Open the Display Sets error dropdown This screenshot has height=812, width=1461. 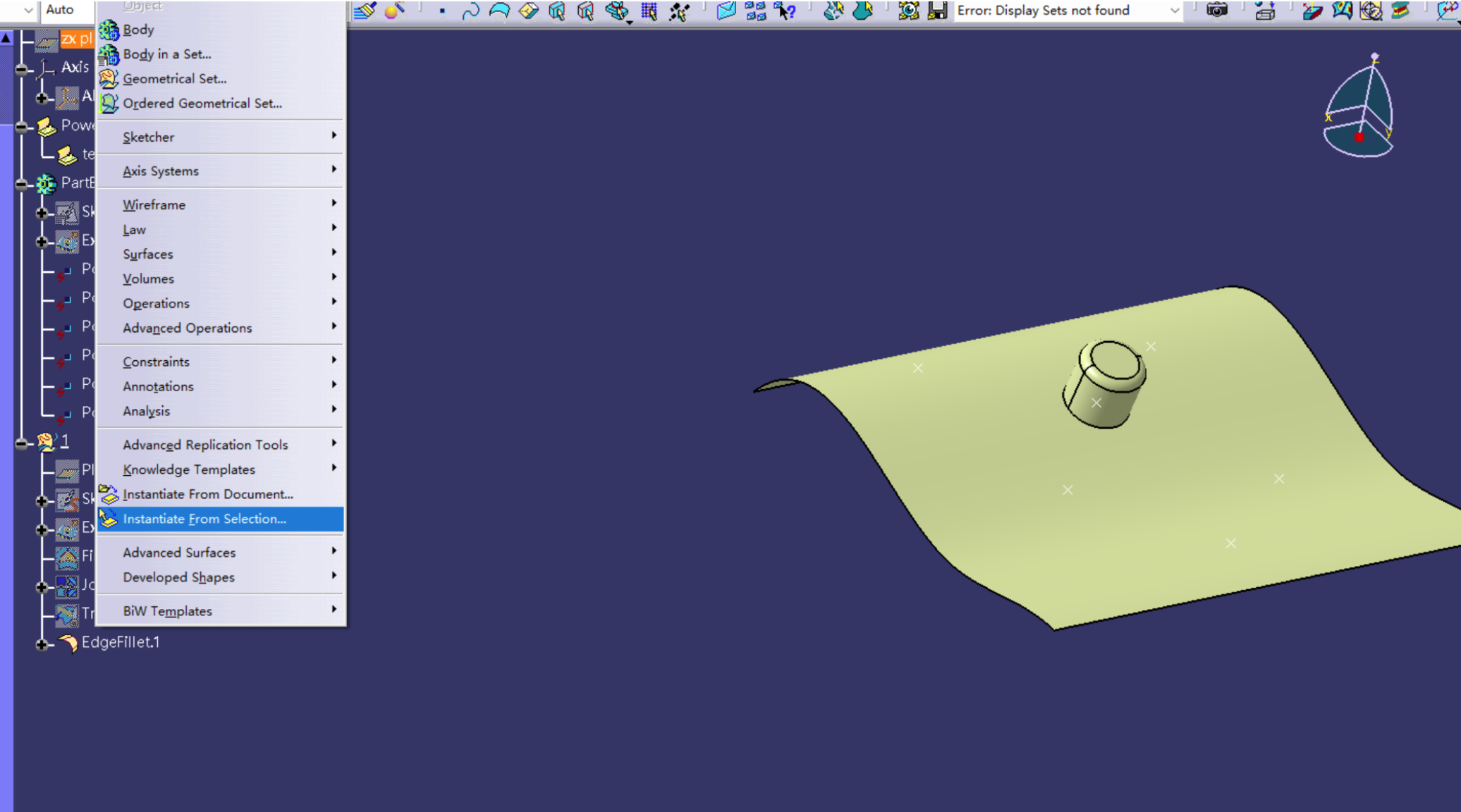[1174, 11]
